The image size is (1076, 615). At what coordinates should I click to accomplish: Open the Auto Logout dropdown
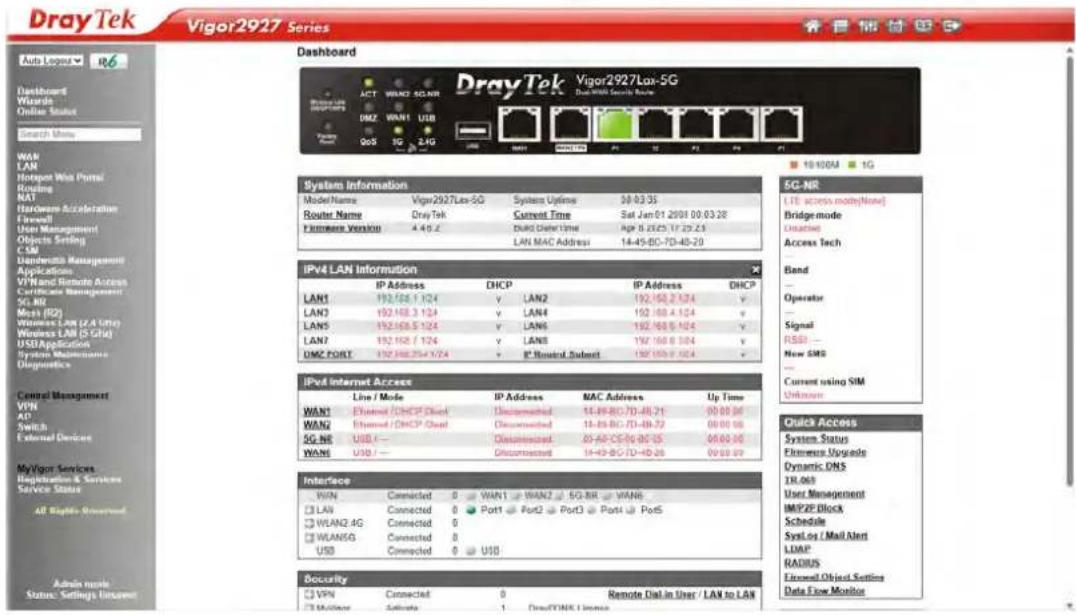[51, 60]
